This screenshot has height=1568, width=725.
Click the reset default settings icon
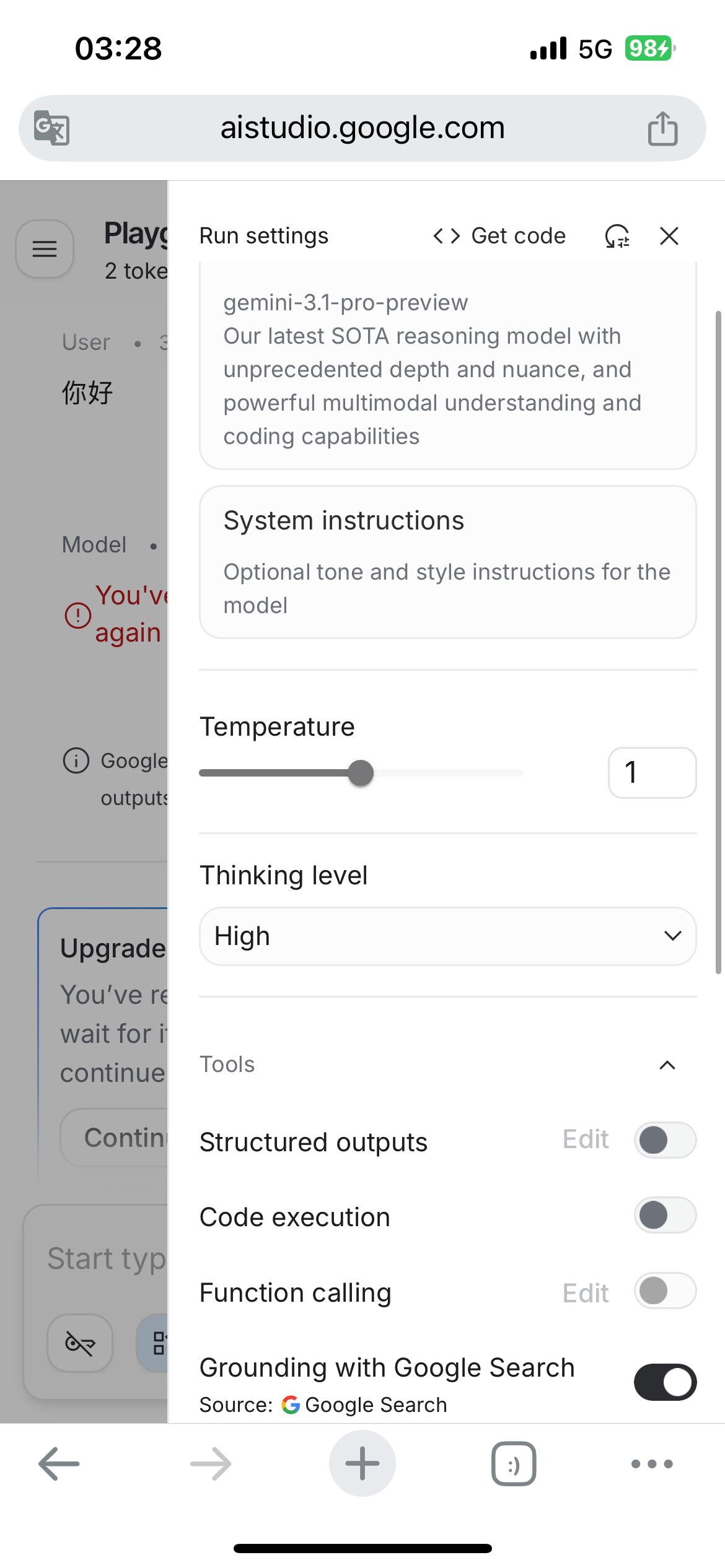point(617,236)
